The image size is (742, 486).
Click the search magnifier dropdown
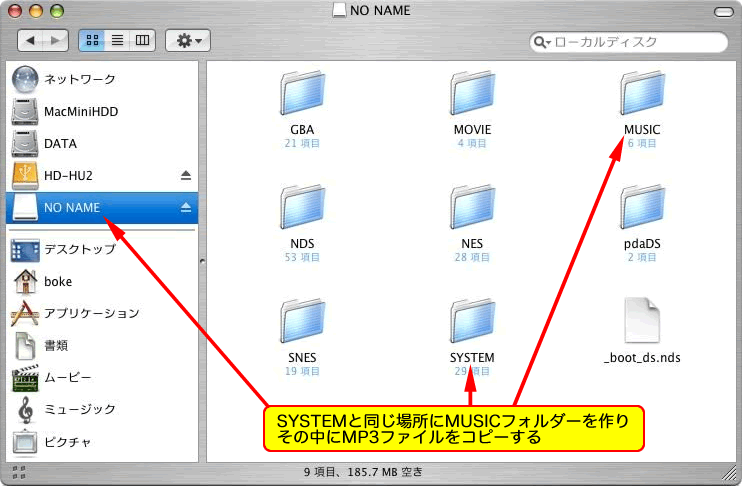tap(542, 43)
